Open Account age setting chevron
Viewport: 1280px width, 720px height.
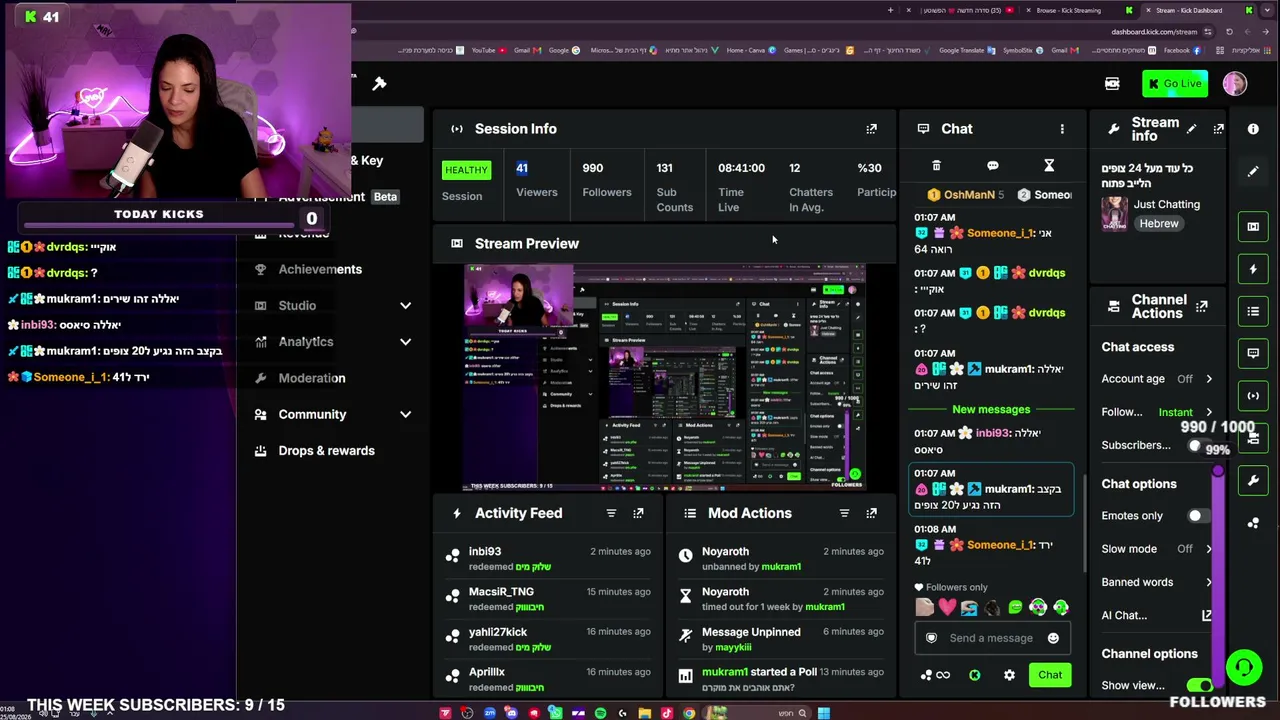1209,379
